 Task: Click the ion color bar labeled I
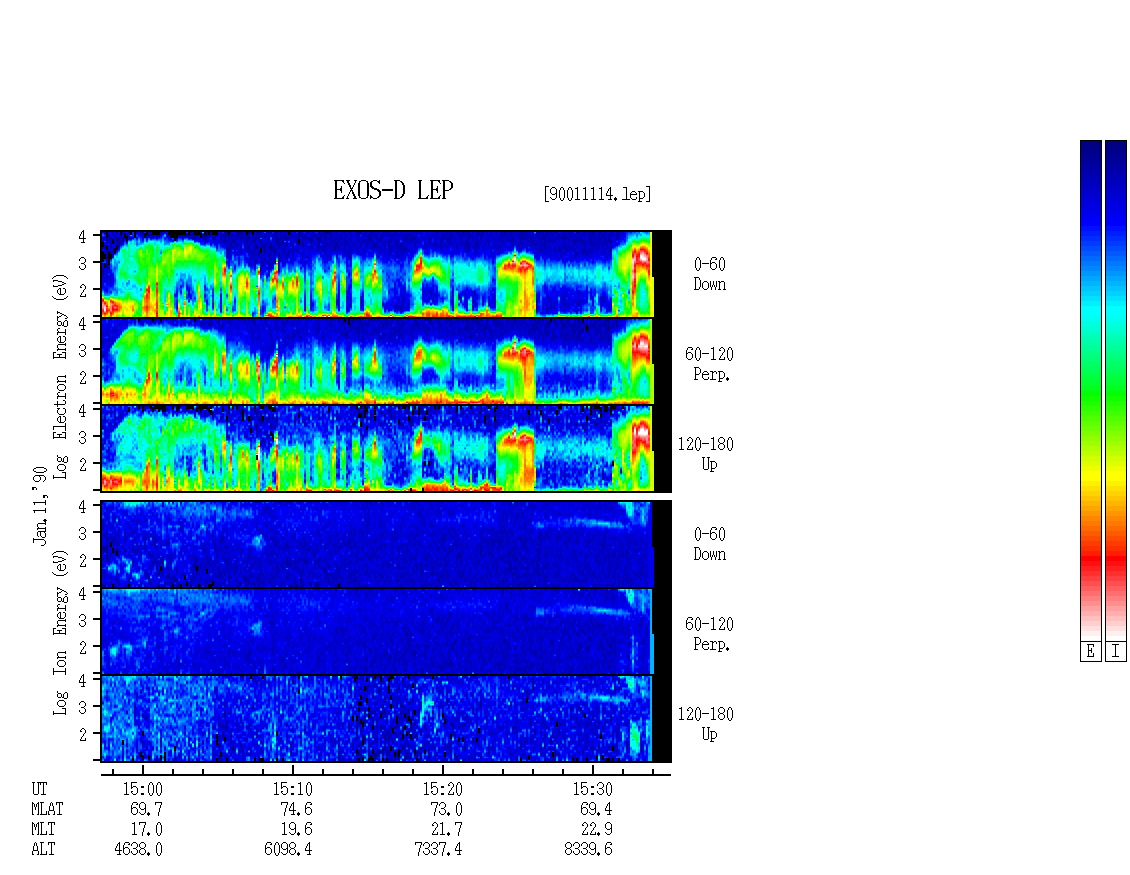(x=1116, y=390)
